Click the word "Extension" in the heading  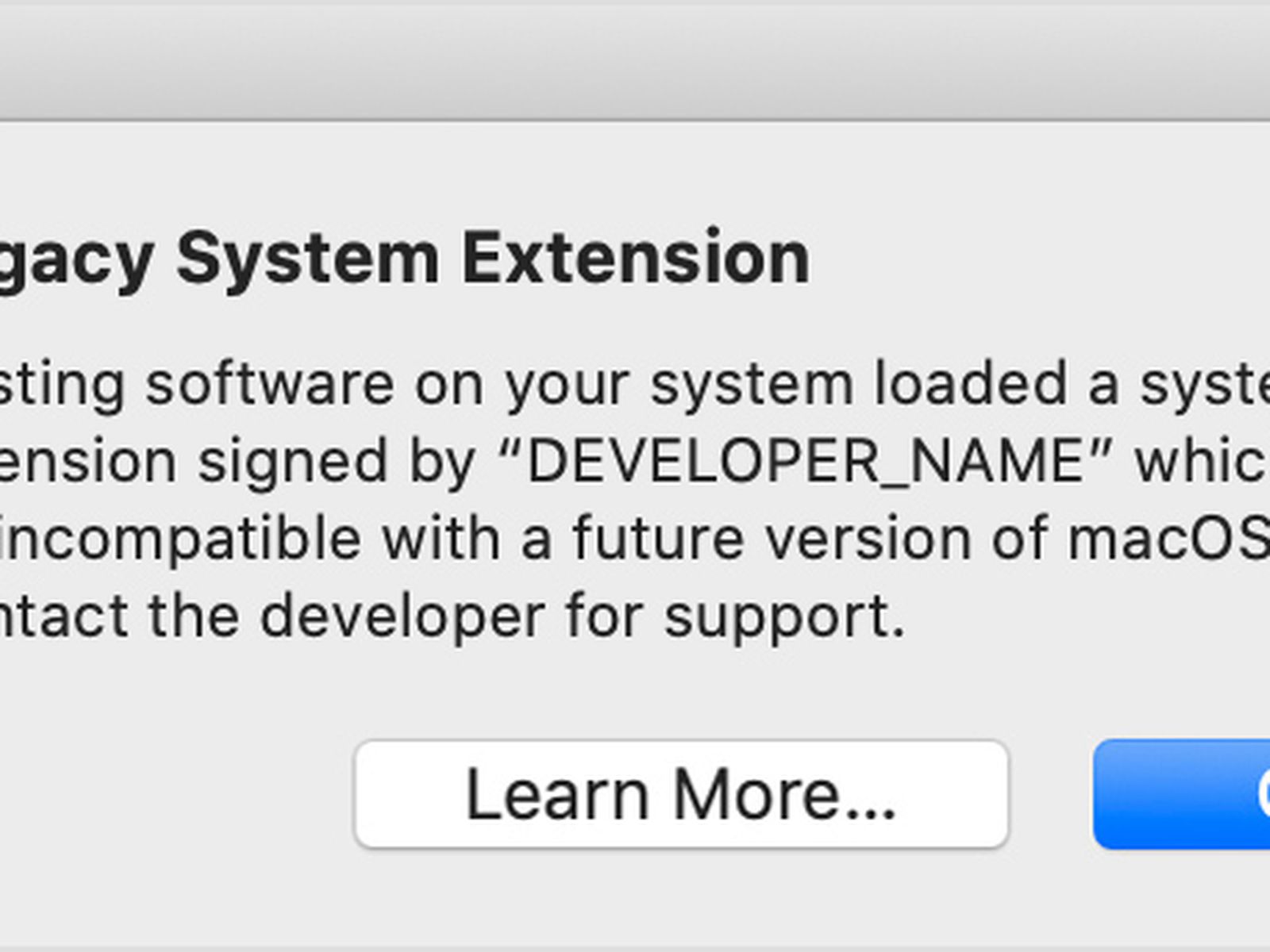pos(636,258)
